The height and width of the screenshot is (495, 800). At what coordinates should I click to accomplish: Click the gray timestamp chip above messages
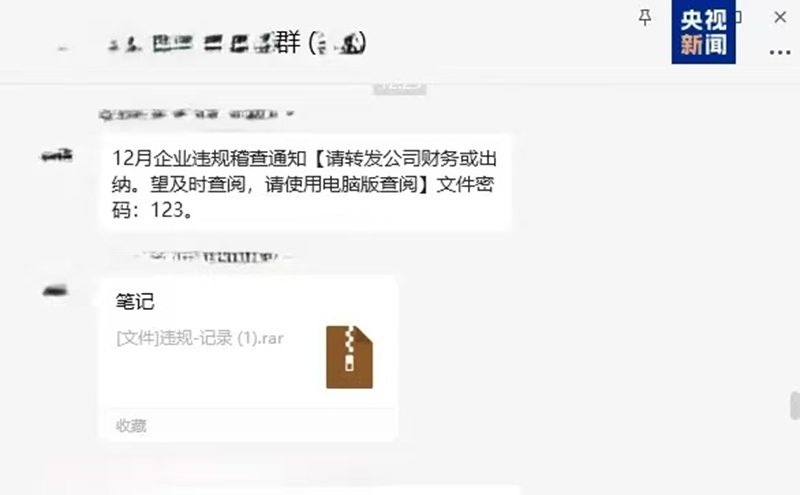(x=399, y=88)
